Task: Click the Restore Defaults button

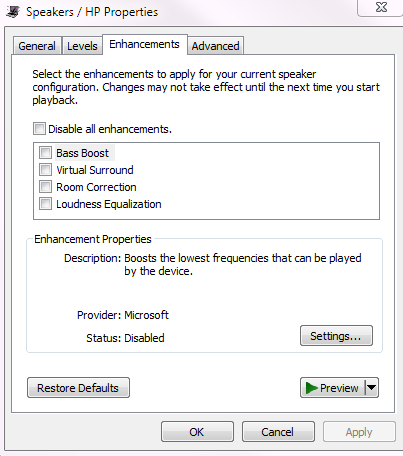Action: 78,388
